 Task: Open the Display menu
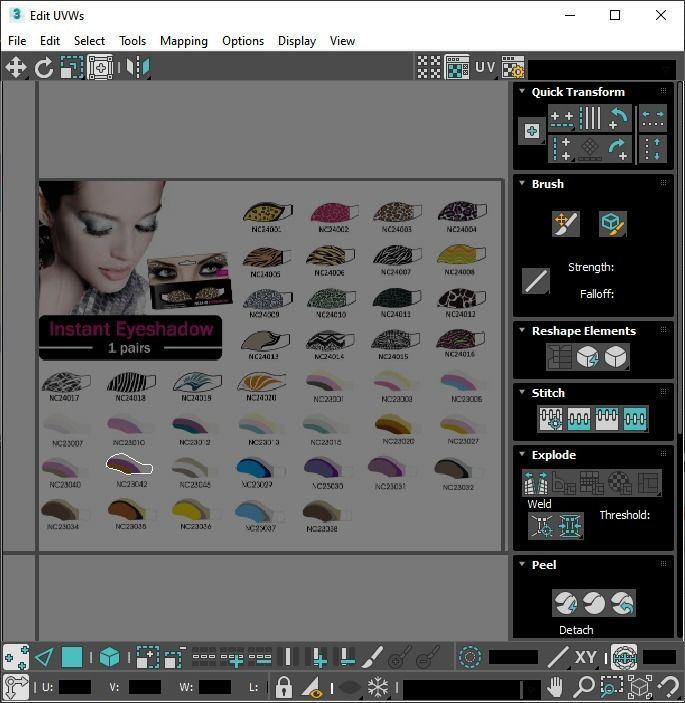tap(297, 41)
